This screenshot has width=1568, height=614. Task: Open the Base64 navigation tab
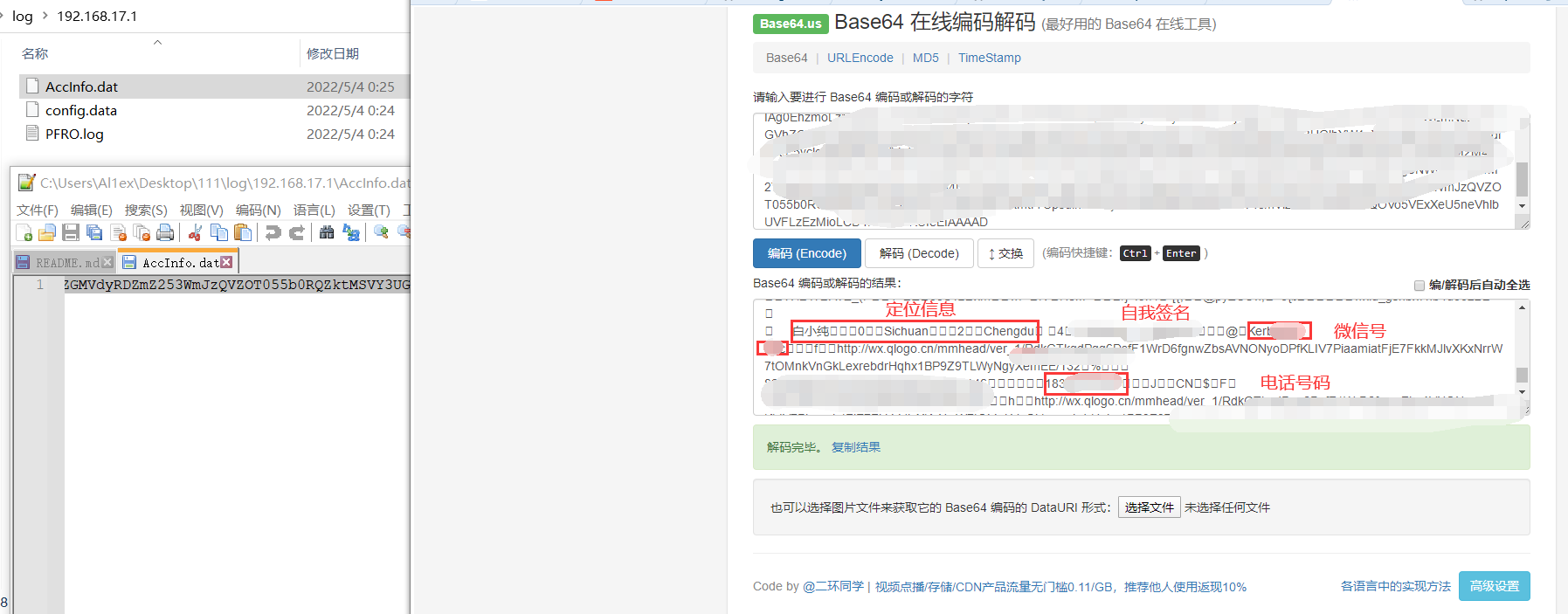click(787, 58)
